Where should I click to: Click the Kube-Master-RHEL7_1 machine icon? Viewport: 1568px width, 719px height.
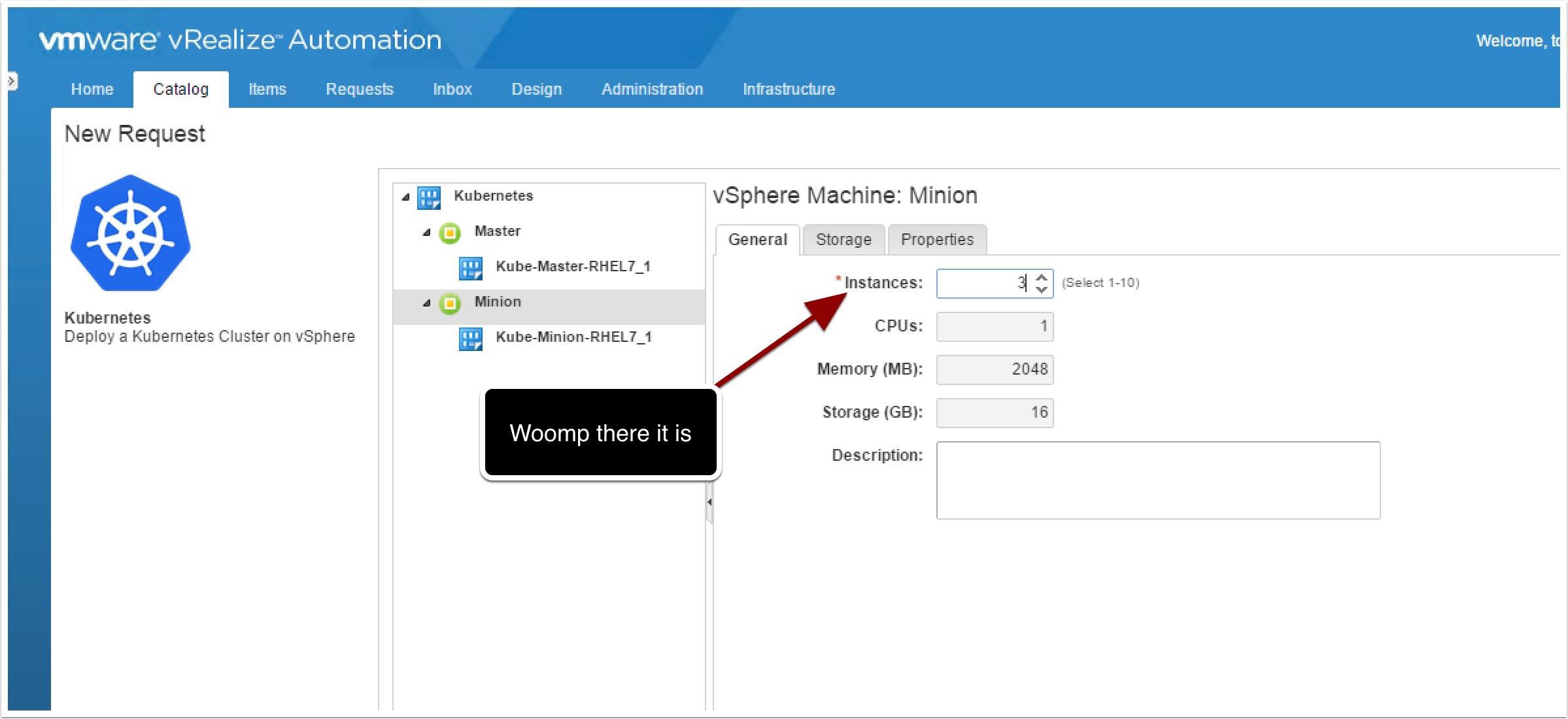click(x=470, y=268)
